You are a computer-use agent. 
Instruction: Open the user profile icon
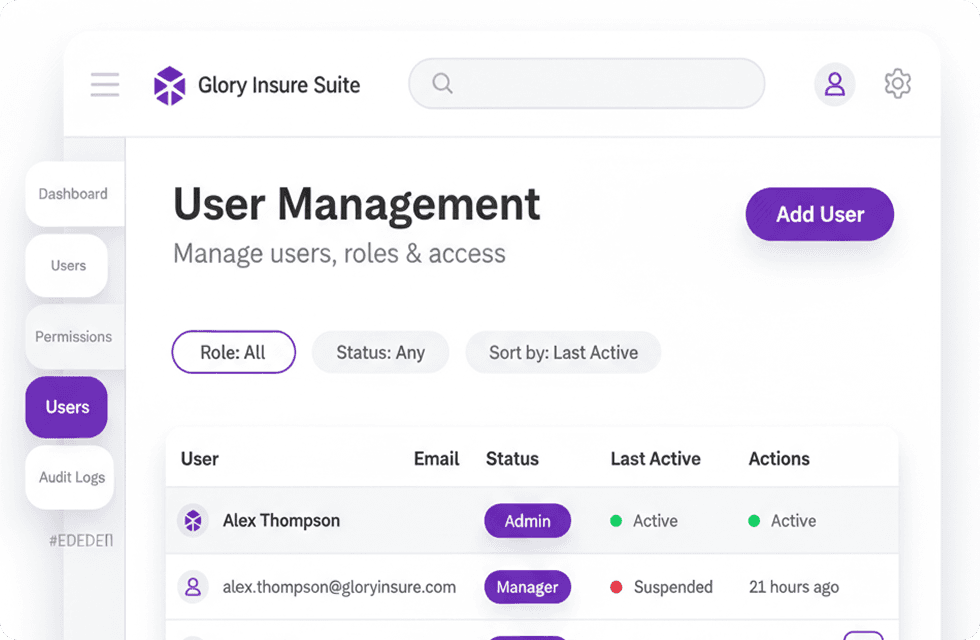(x=834, y=84)
